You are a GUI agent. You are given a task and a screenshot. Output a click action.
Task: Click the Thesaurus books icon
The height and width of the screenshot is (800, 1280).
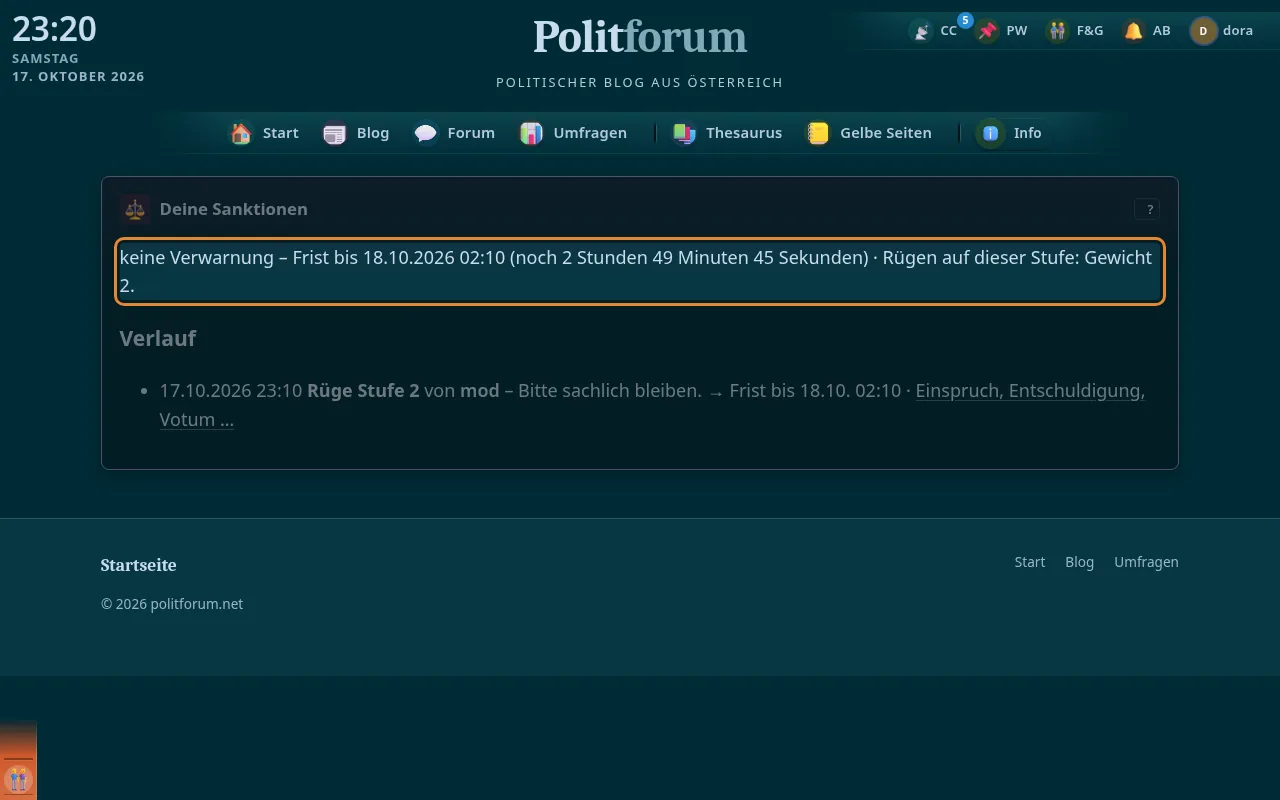point(684,133)
